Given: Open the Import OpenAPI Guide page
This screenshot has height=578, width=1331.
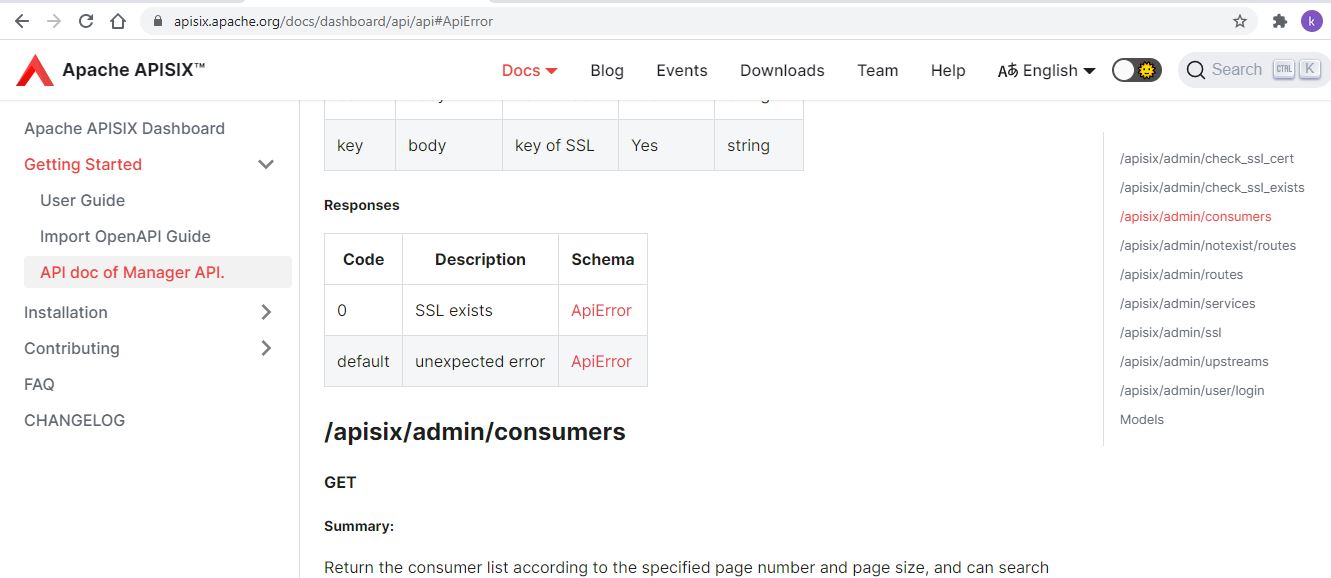Looking at the screenshot, I should (125, 236).
